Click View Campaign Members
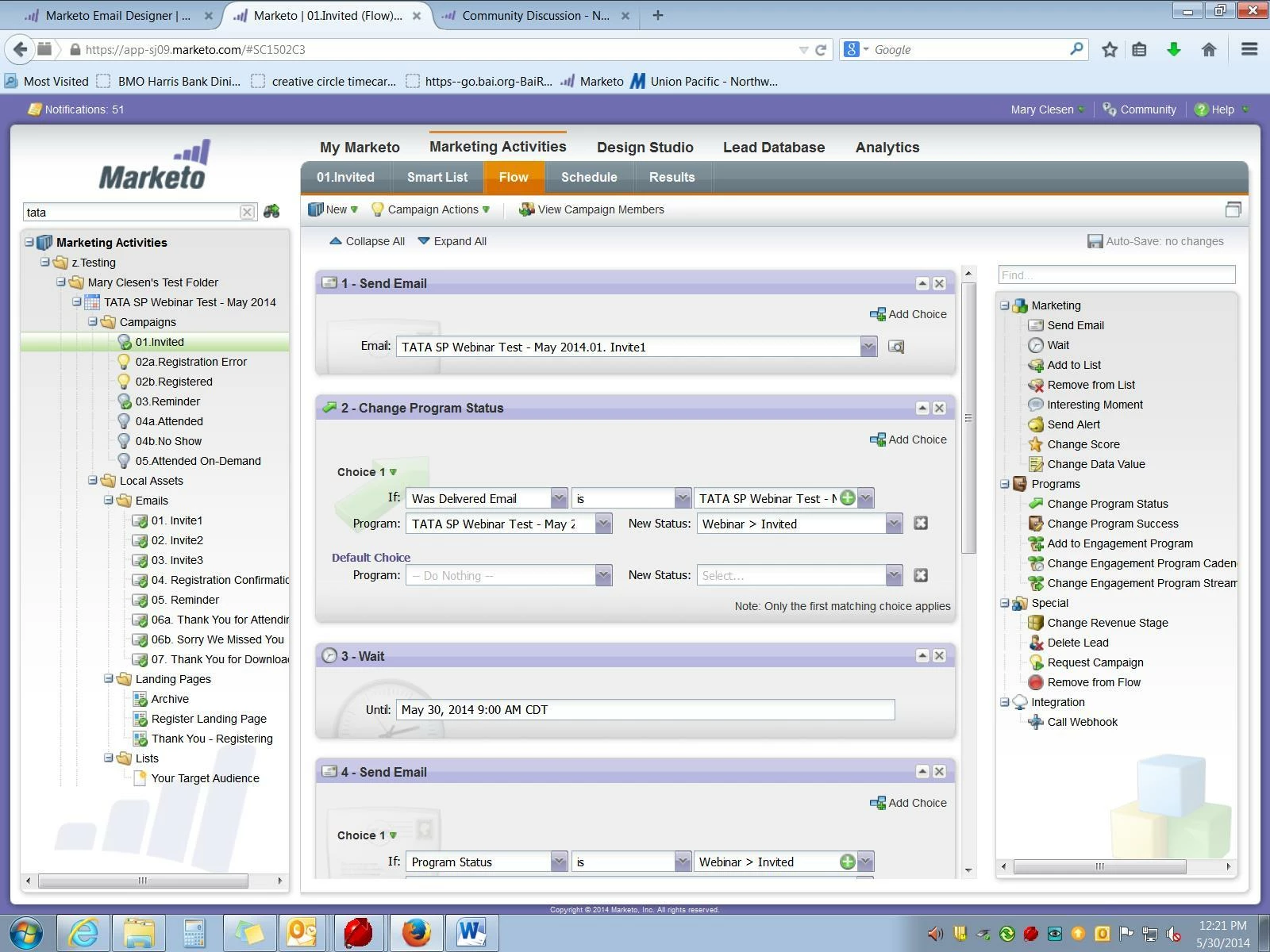The height and width of the screenshot is (952, 1270). pyautogui.click(x=591, y=209)
